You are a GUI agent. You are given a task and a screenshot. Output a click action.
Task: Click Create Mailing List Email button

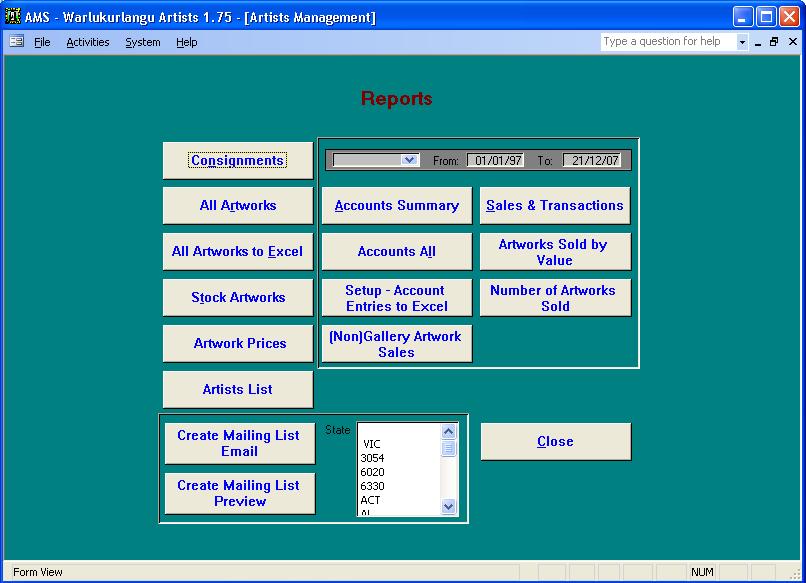point(240,443)
